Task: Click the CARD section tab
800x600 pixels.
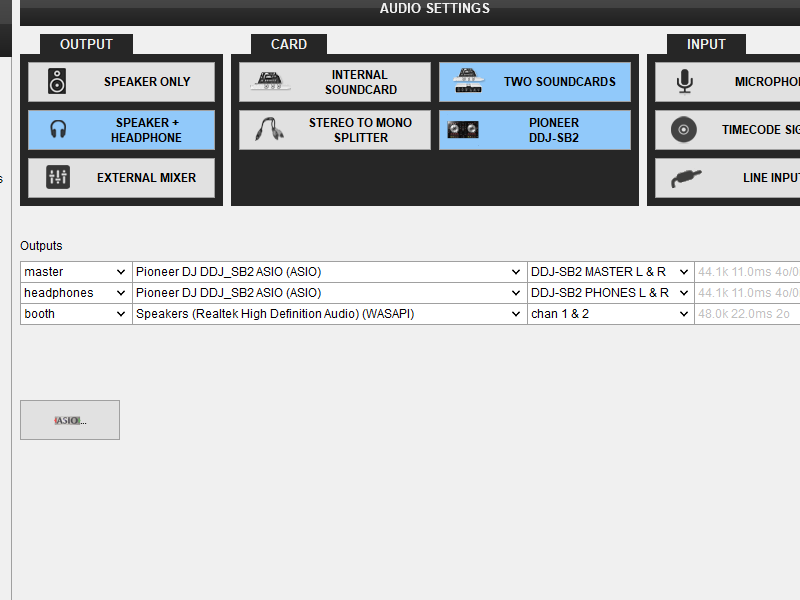Action: pyautogui.click(x=289, y=44)
